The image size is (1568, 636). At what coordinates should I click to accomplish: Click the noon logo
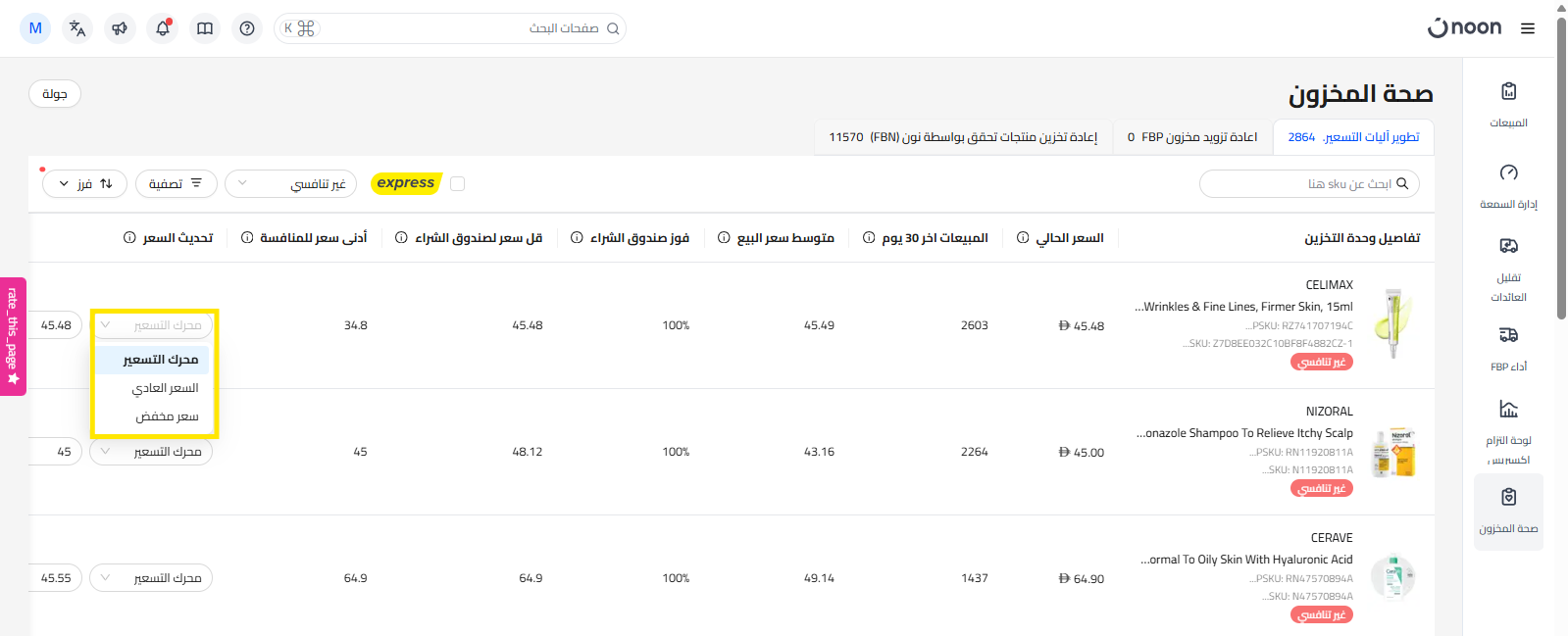coord(1464,27)
